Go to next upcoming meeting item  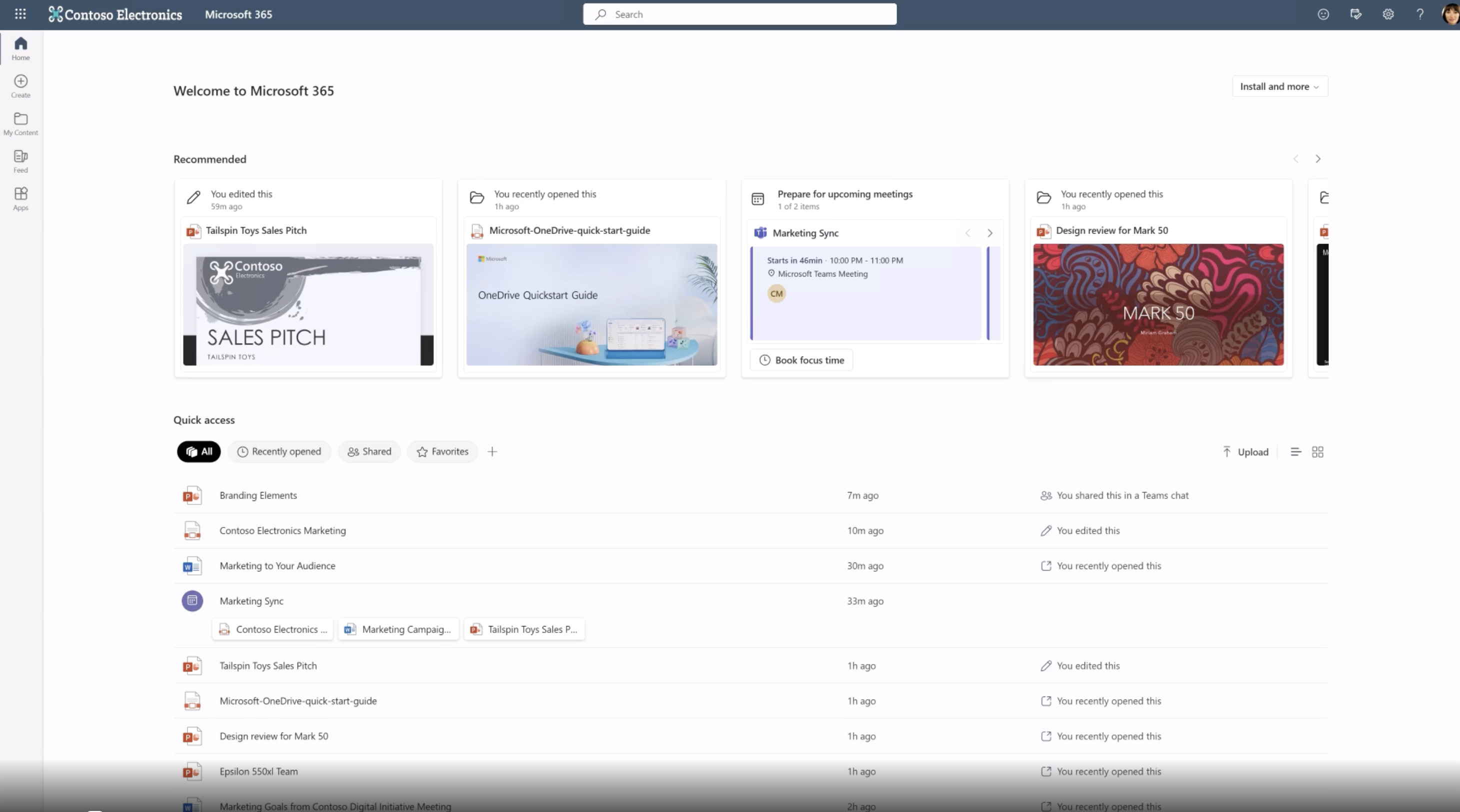[x=989, y=233]
